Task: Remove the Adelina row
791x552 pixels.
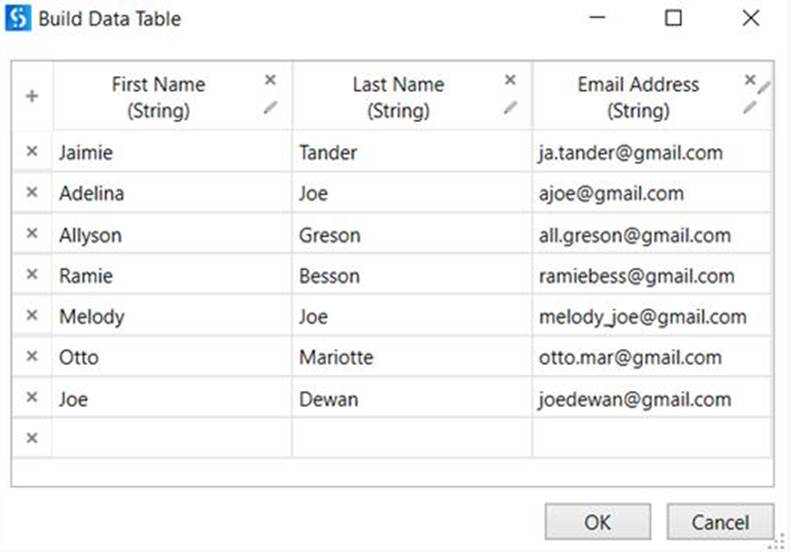Action: [31, 193]
